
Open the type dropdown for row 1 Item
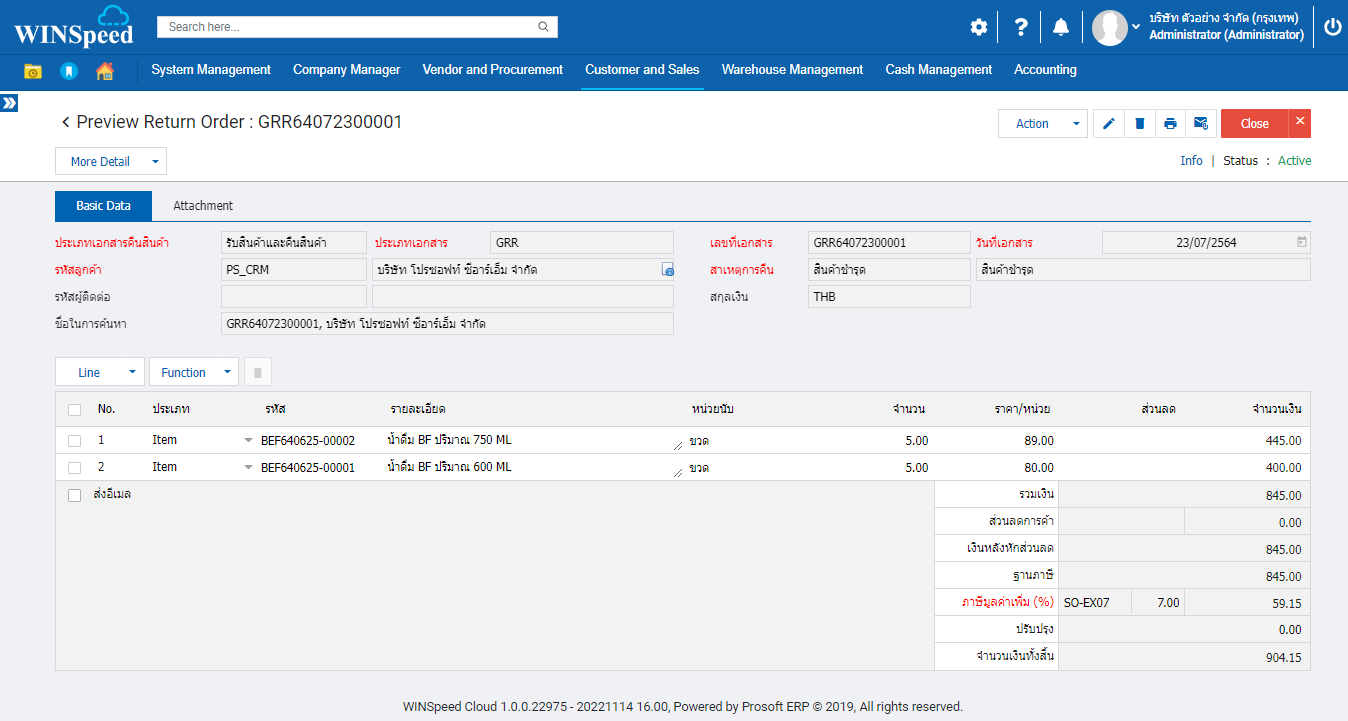(x=249, y=440)
